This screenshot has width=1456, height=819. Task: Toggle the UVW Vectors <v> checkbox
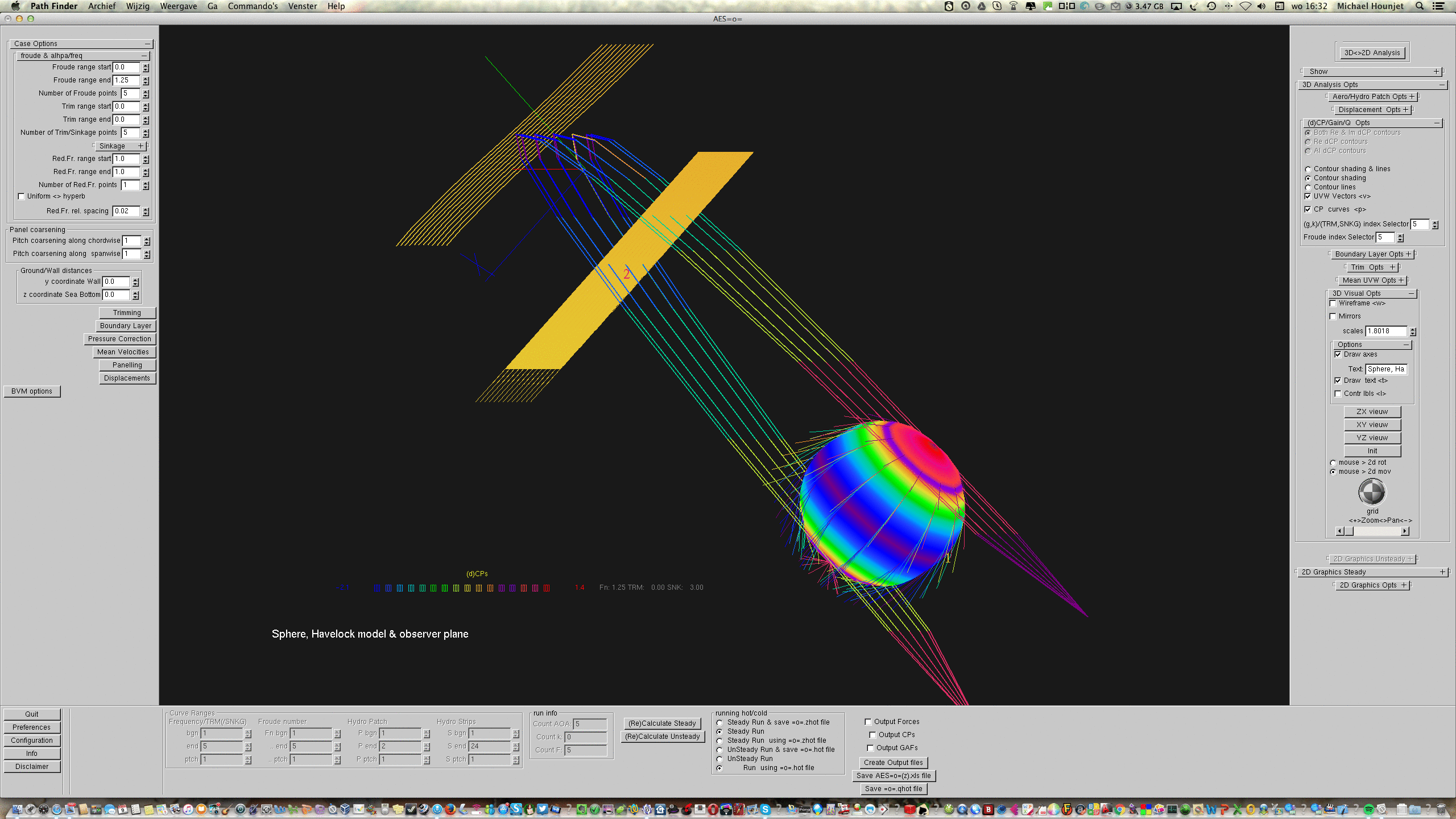1308,196
